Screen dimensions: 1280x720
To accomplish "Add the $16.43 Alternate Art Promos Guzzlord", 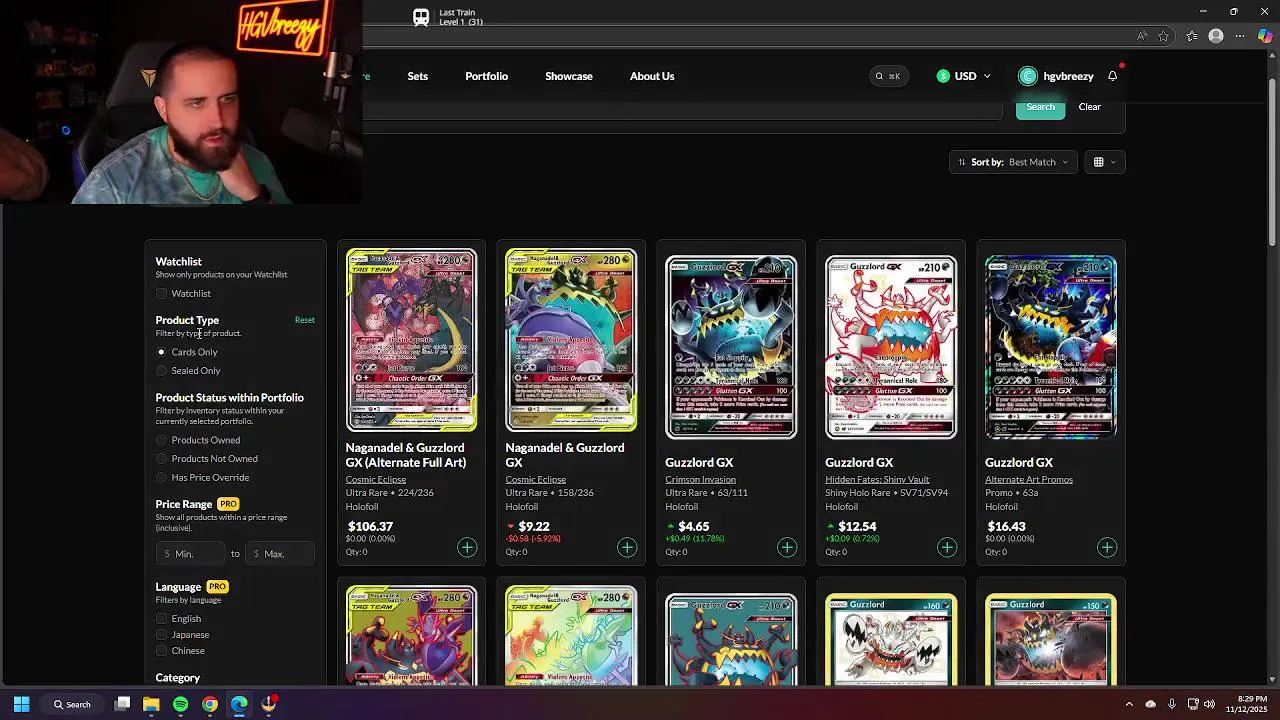I will (1107, 547).
